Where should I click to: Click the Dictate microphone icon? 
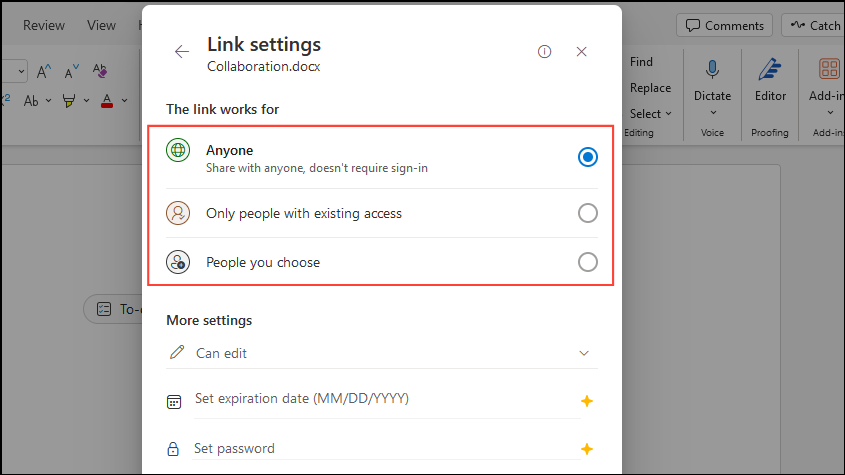click(712, 69)
